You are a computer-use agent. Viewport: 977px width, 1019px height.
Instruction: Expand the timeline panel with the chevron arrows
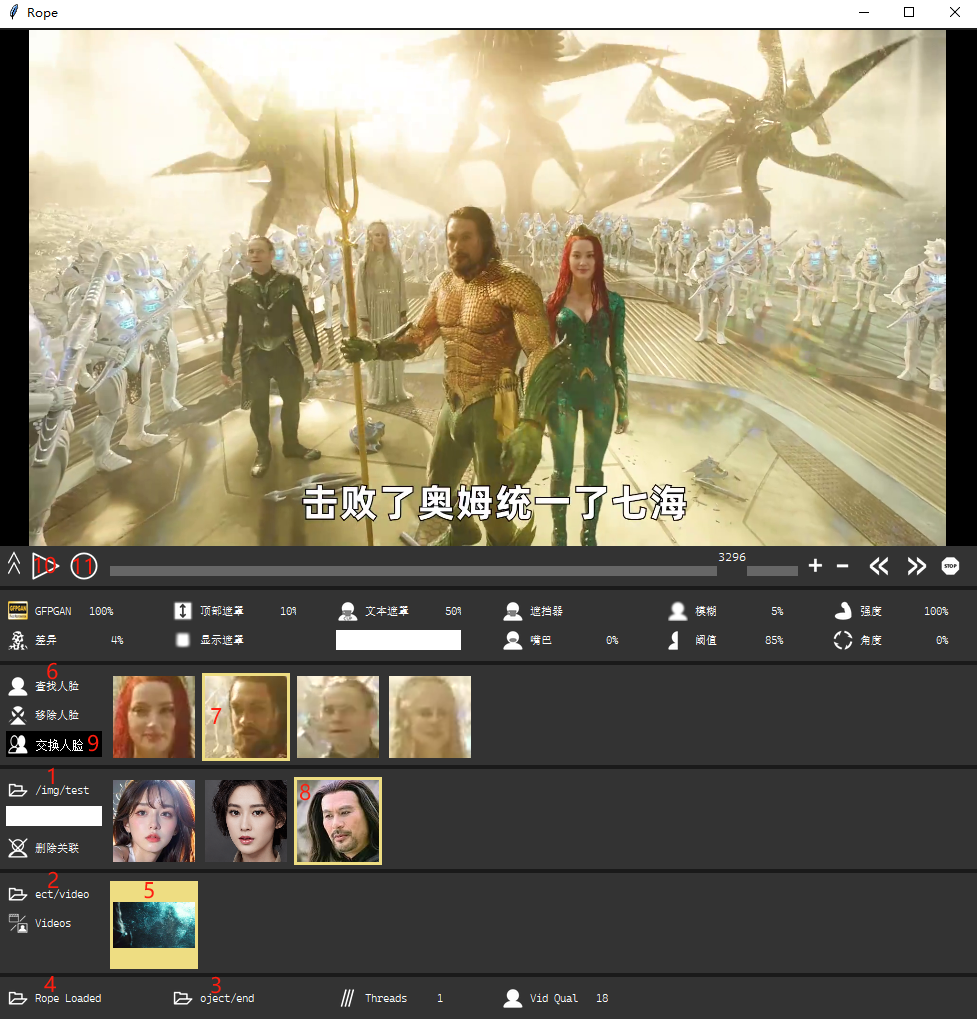pyautogui.click(x=14, y=565)
